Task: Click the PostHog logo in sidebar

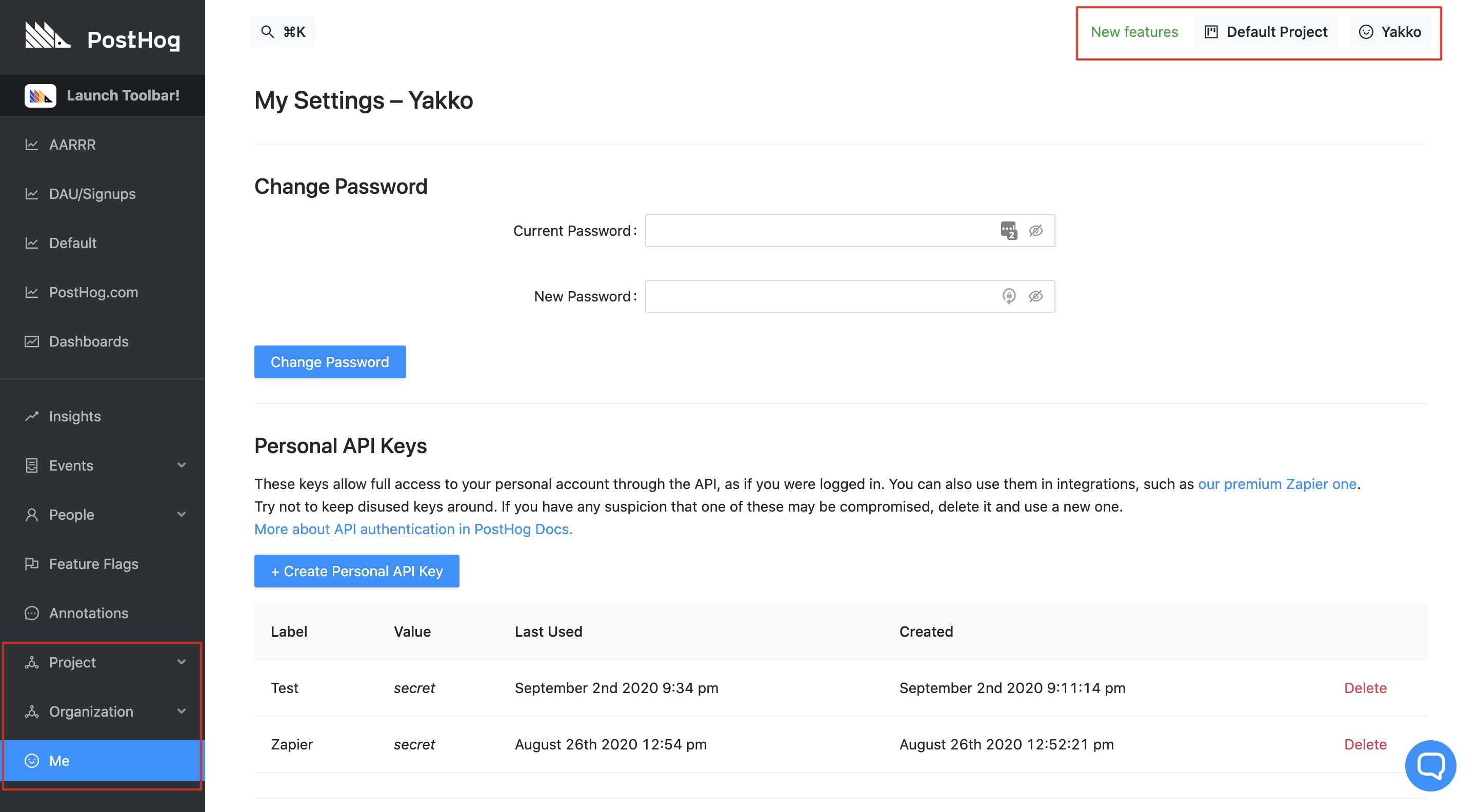Action: pos(48,37)
